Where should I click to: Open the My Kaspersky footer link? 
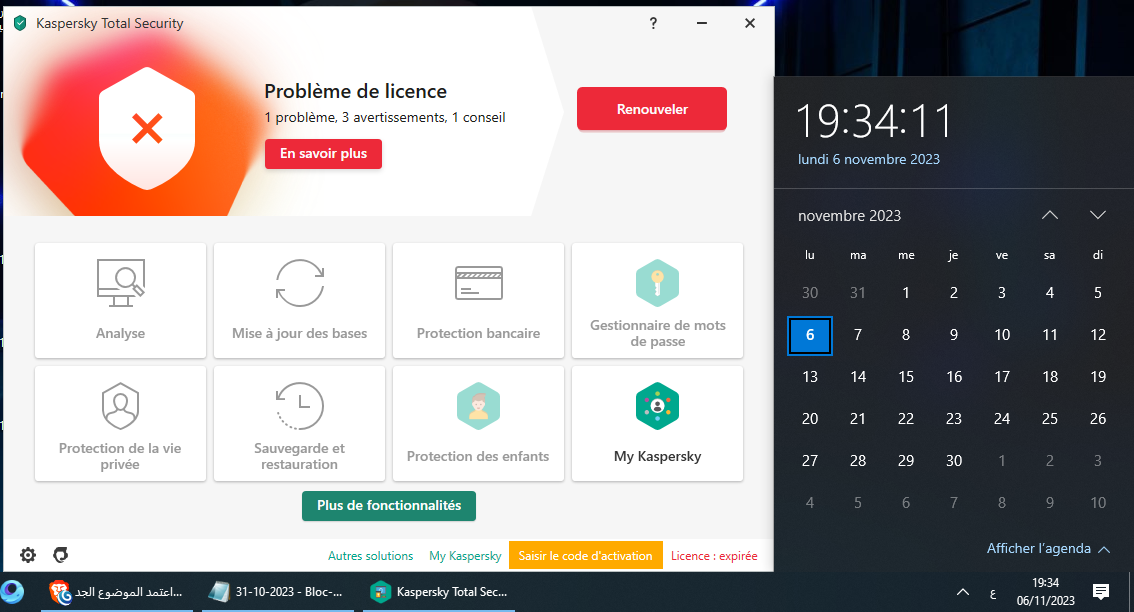(x=465, y=556)
